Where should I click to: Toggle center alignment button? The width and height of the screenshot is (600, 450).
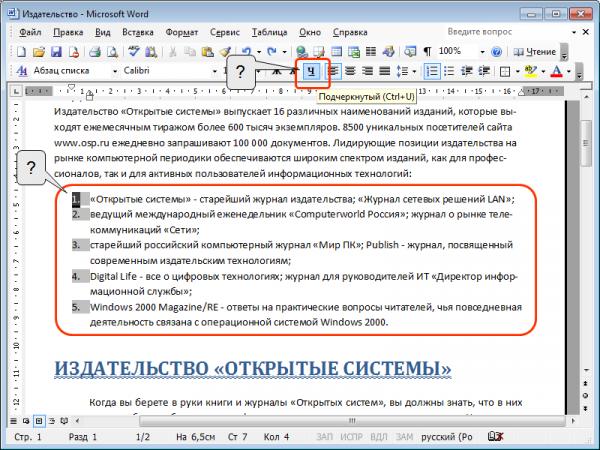pos(350,71)
